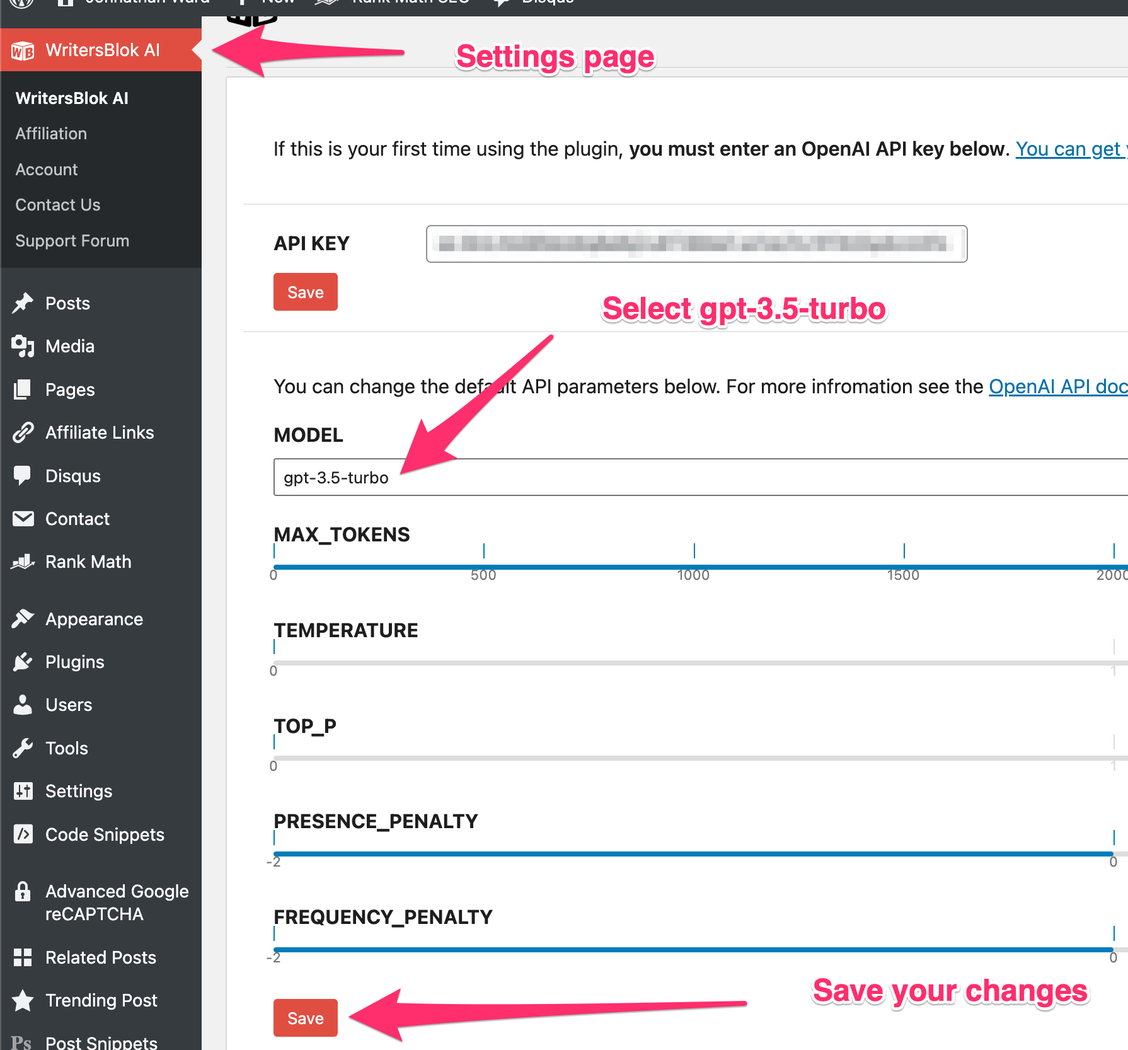Click the Code Snippets icon
Screen dimensions: 1128x1050
point(24,834)
